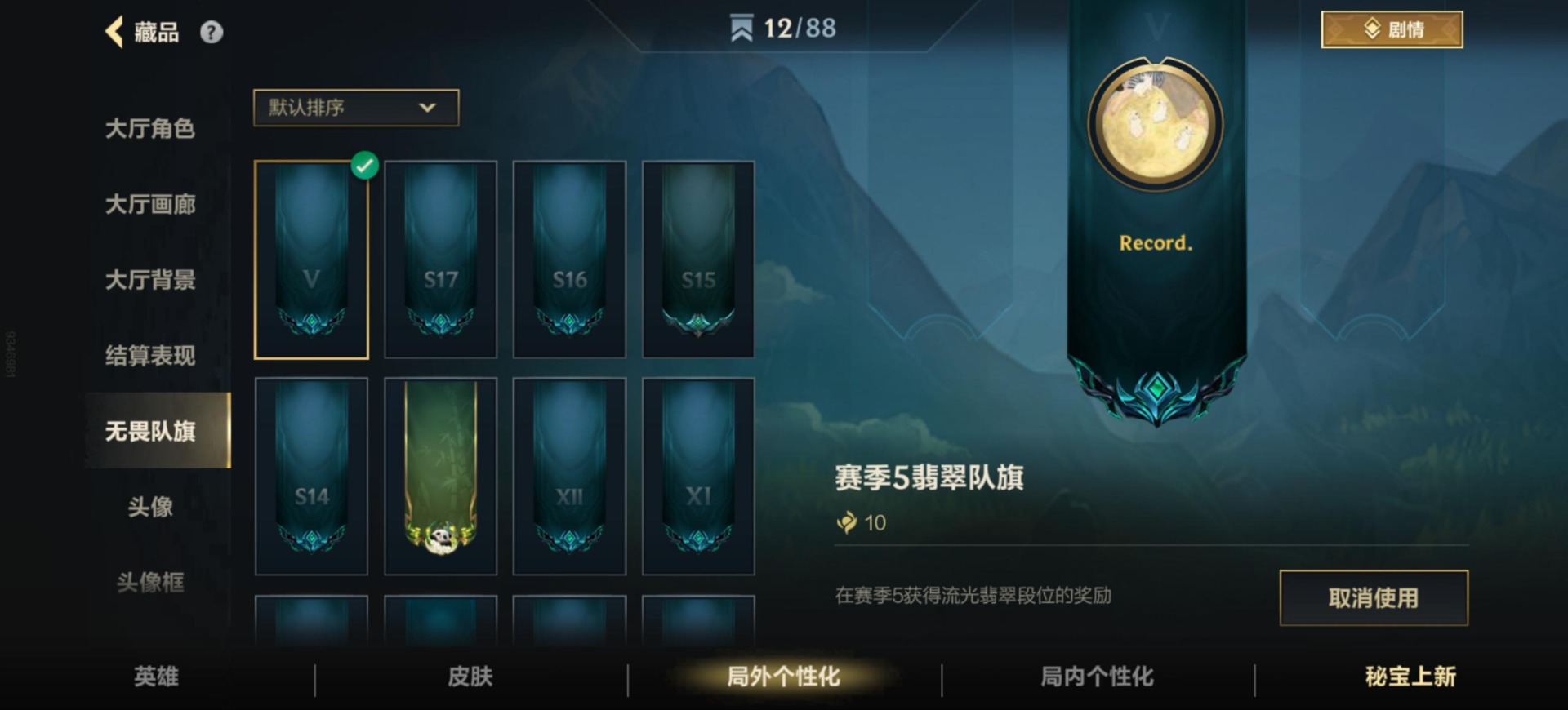This screenshot has height=710, width=1568.
Task: Select the XII banner thumbnail
Action: tap(569, 476)
